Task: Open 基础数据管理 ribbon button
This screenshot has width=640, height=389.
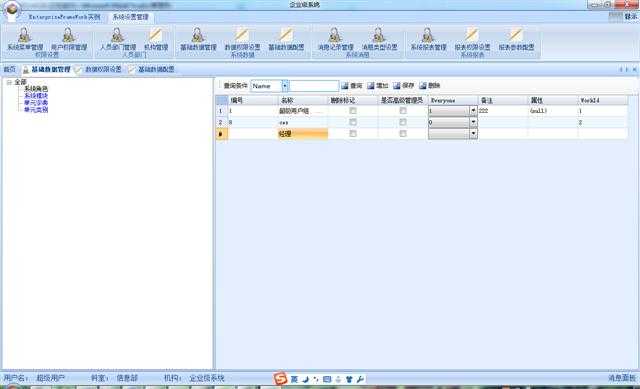Action: click(x=198, y=40)
